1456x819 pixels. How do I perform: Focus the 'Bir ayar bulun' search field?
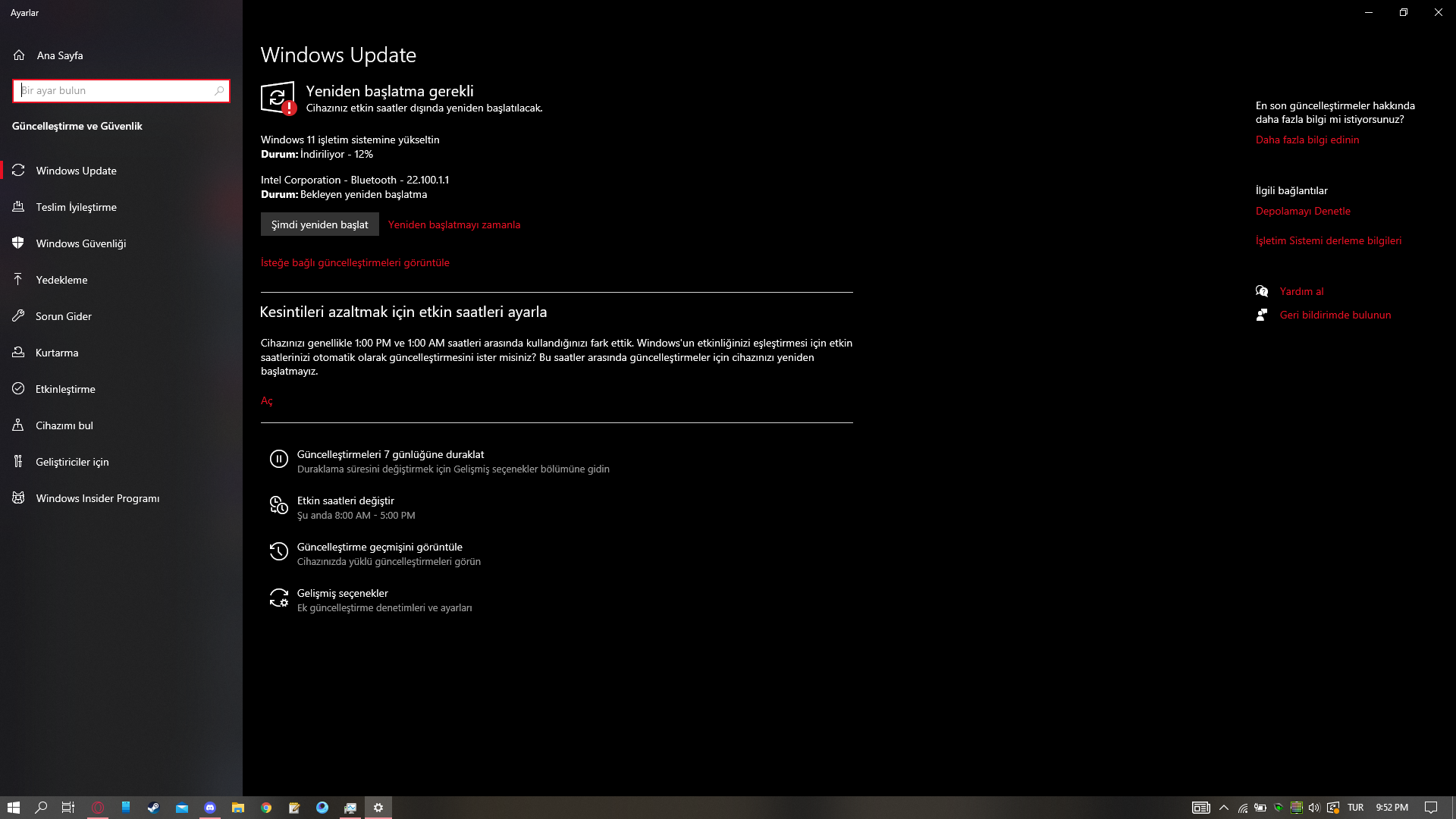click(x=121, y=90)
